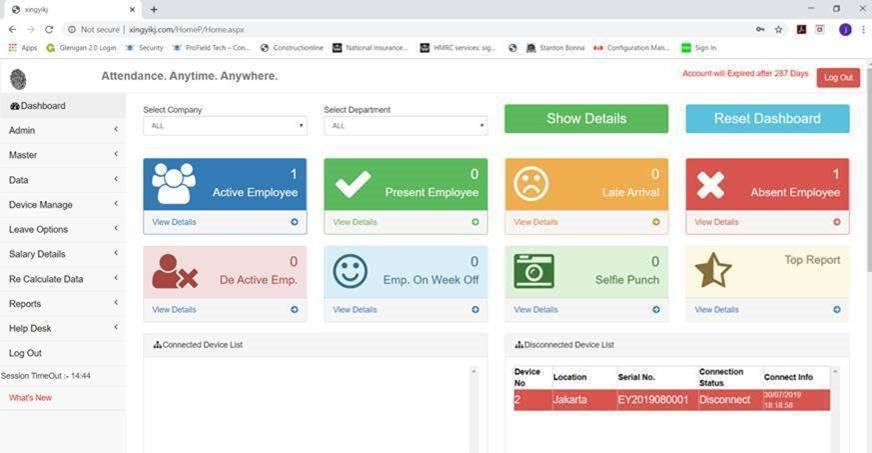Click the Absent Employee X icon
872x453 pixels.
[710, 184]
